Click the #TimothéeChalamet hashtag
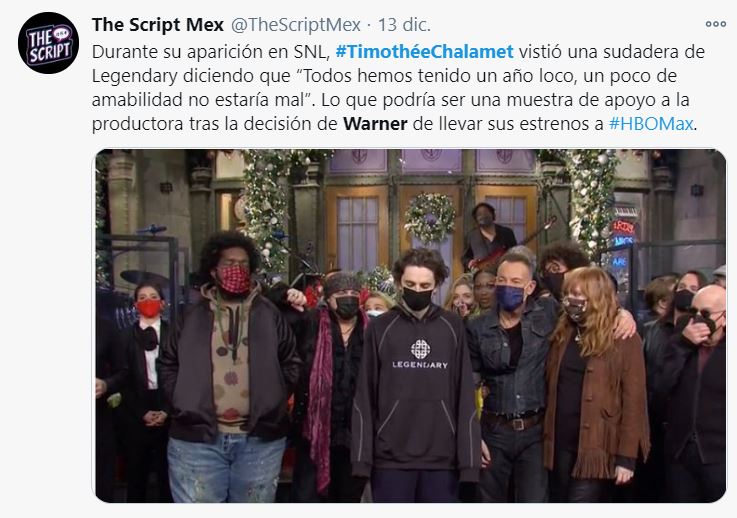This screenshot has width=737, height=518. click(424, 52)
